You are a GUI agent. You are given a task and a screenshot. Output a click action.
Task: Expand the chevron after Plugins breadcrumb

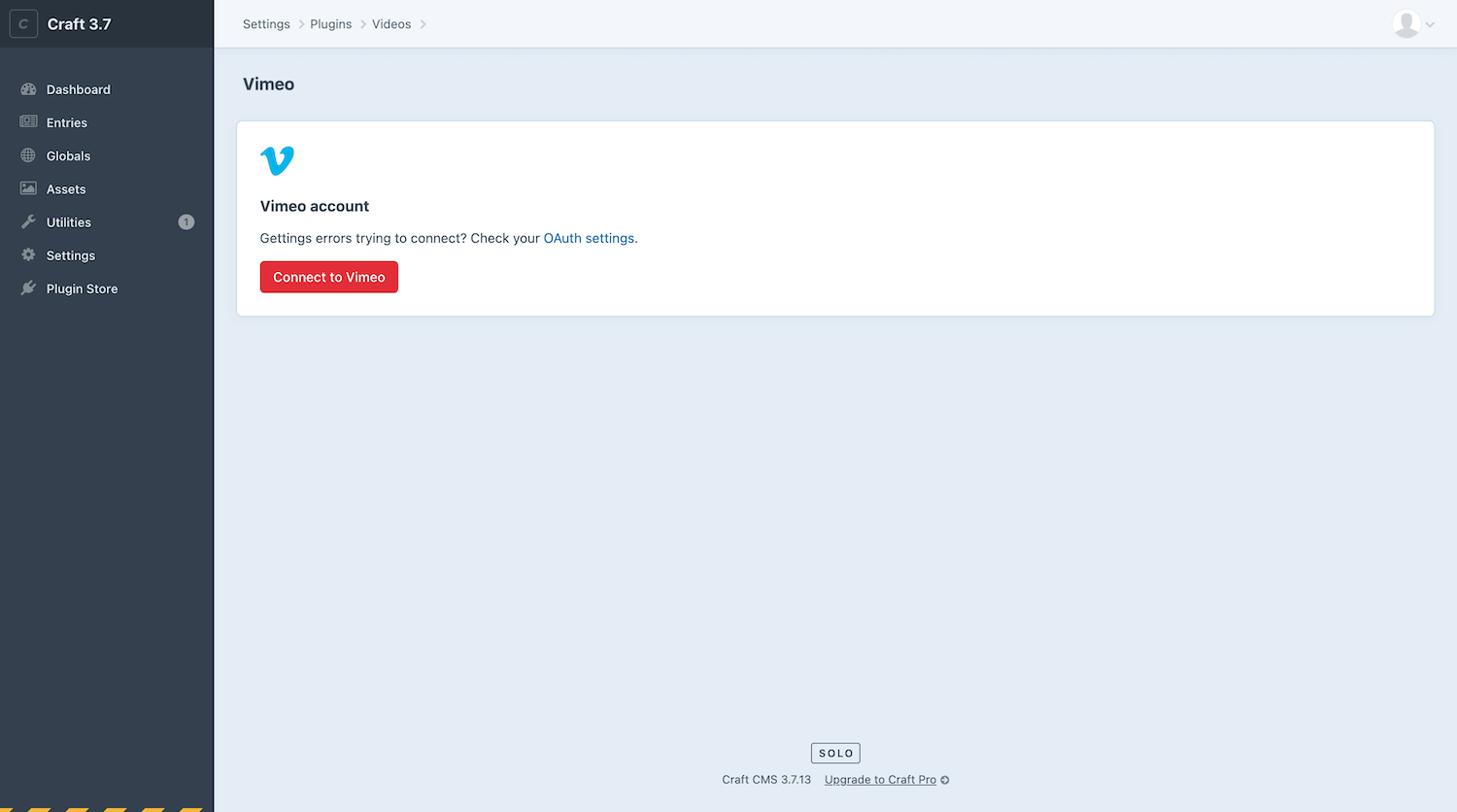pos(361,23)
